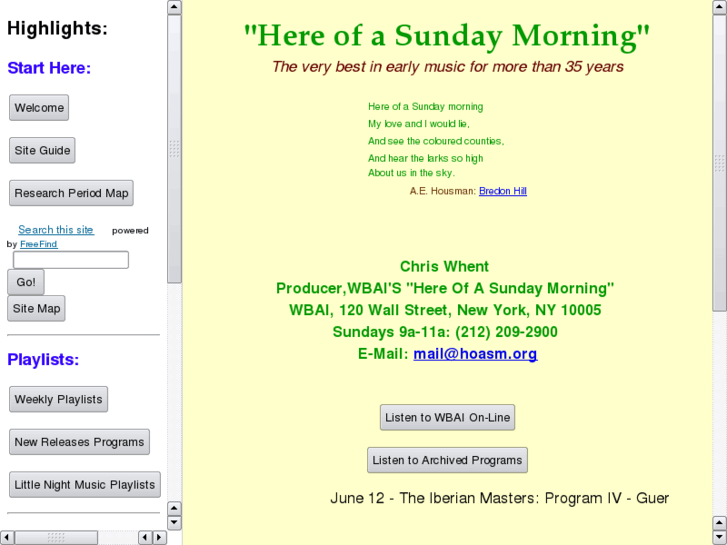Click the June 12 Iberian Masters program text

[499, 498]
